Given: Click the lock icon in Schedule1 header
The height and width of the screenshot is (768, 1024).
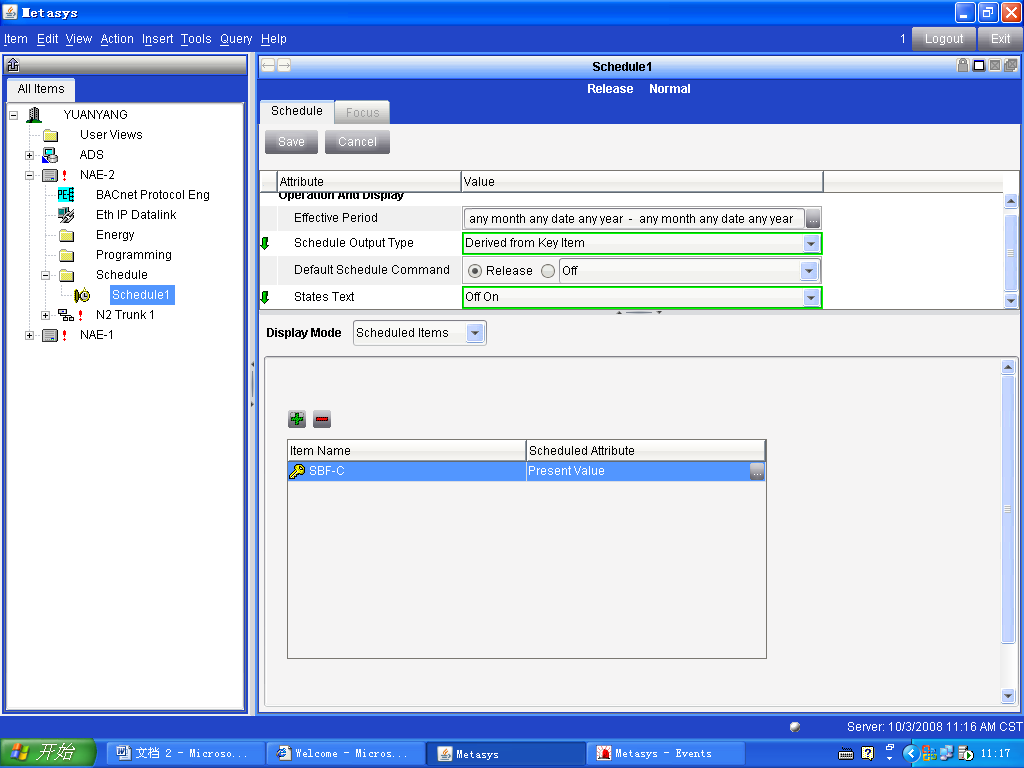Looking at the screenshot, I should coord(963,66).
